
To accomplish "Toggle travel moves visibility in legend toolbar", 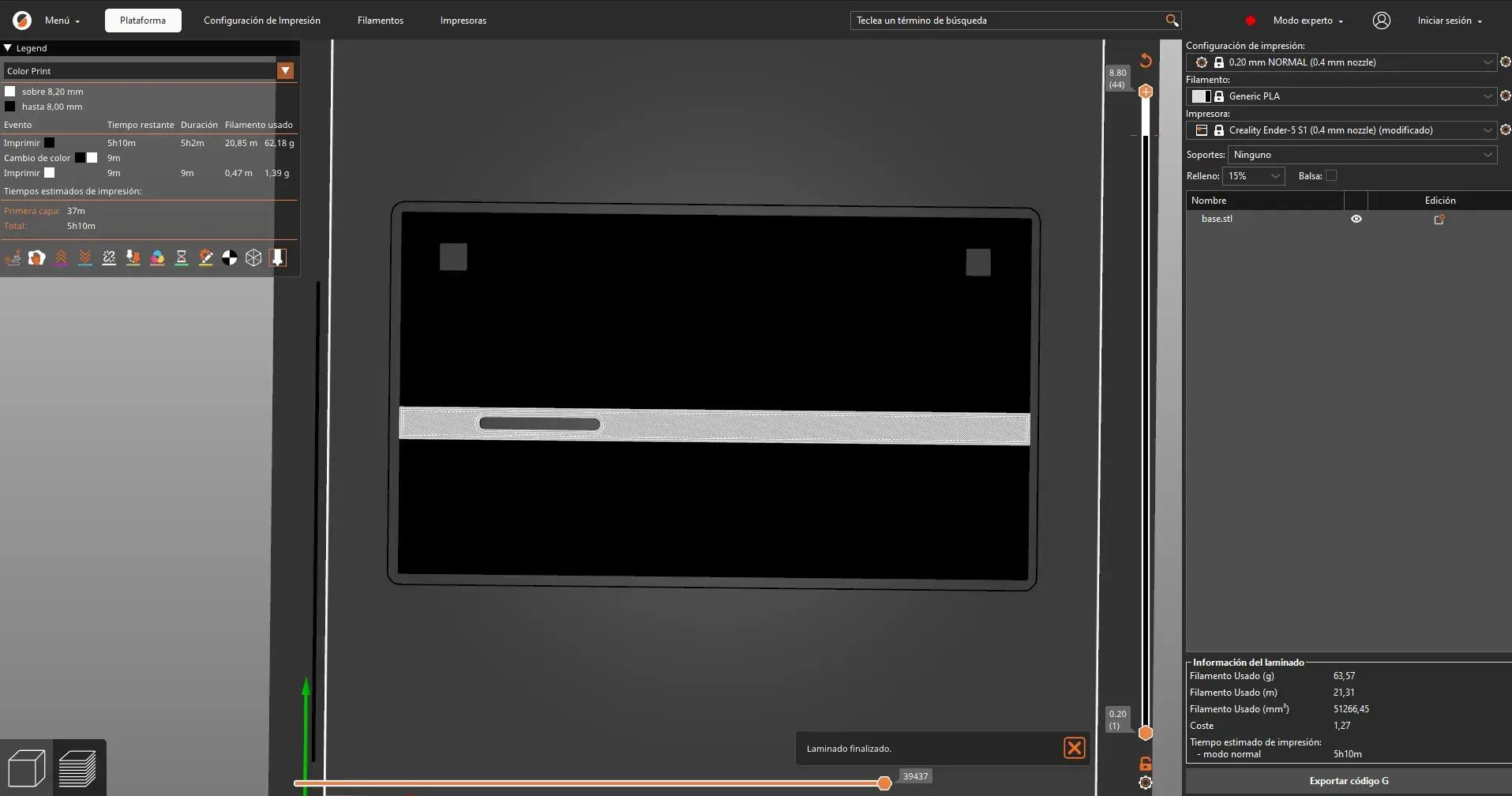I will point(13,258).
